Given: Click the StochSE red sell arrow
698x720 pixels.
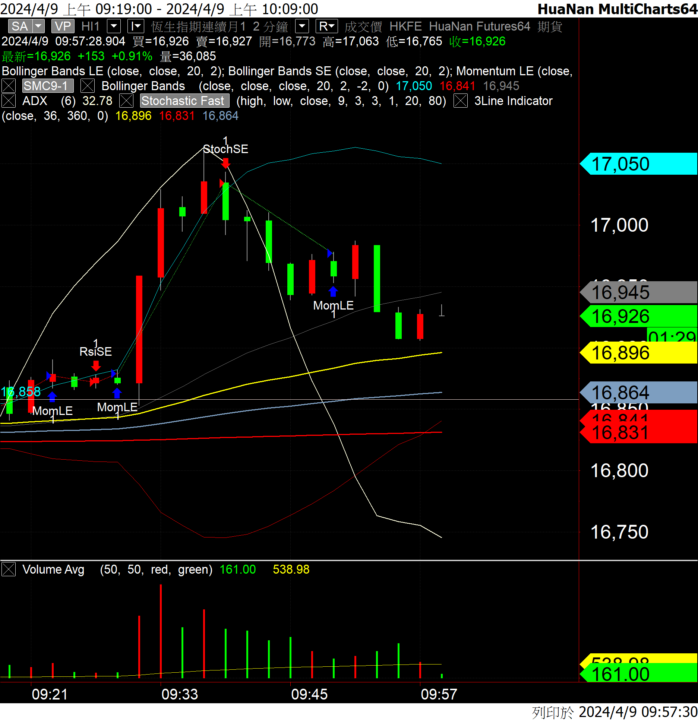Looking at the screenshot, I should 225,163.
